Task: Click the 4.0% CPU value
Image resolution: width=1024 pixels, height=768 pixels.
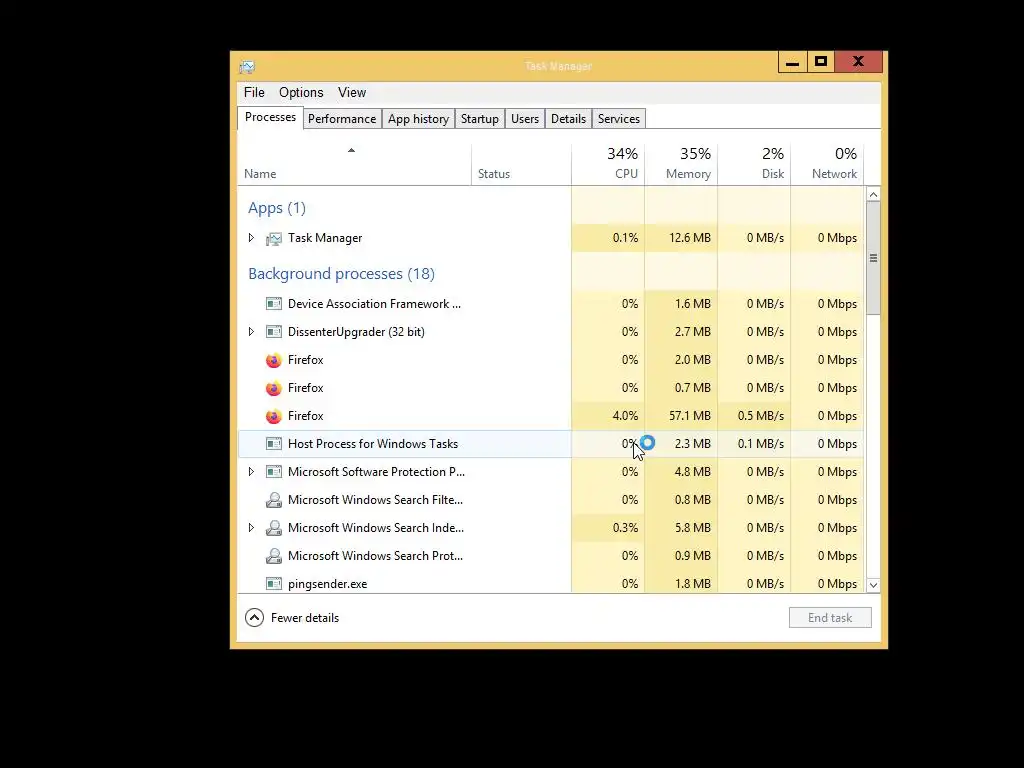Action: pos(625,416)
